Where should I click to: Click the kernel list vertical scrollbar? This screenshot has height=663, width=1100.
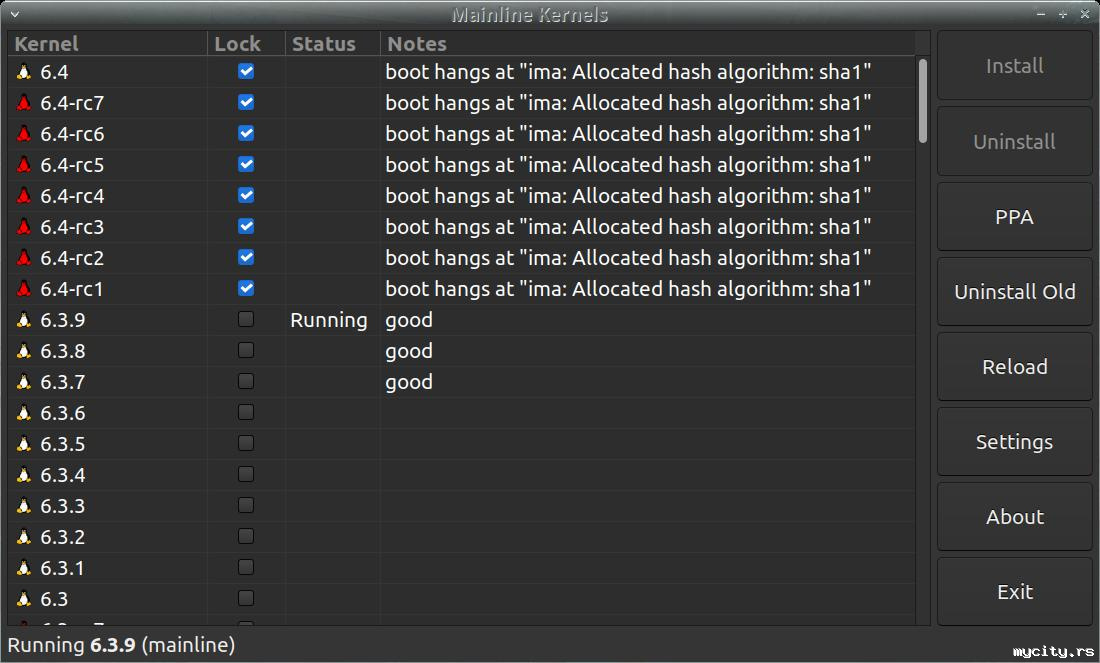tap(922, 100)
